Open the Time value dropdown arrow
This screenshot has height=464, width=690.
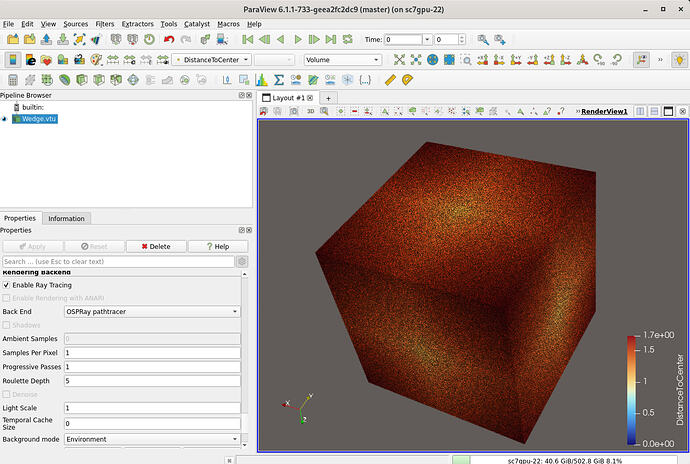click(427, 40)
